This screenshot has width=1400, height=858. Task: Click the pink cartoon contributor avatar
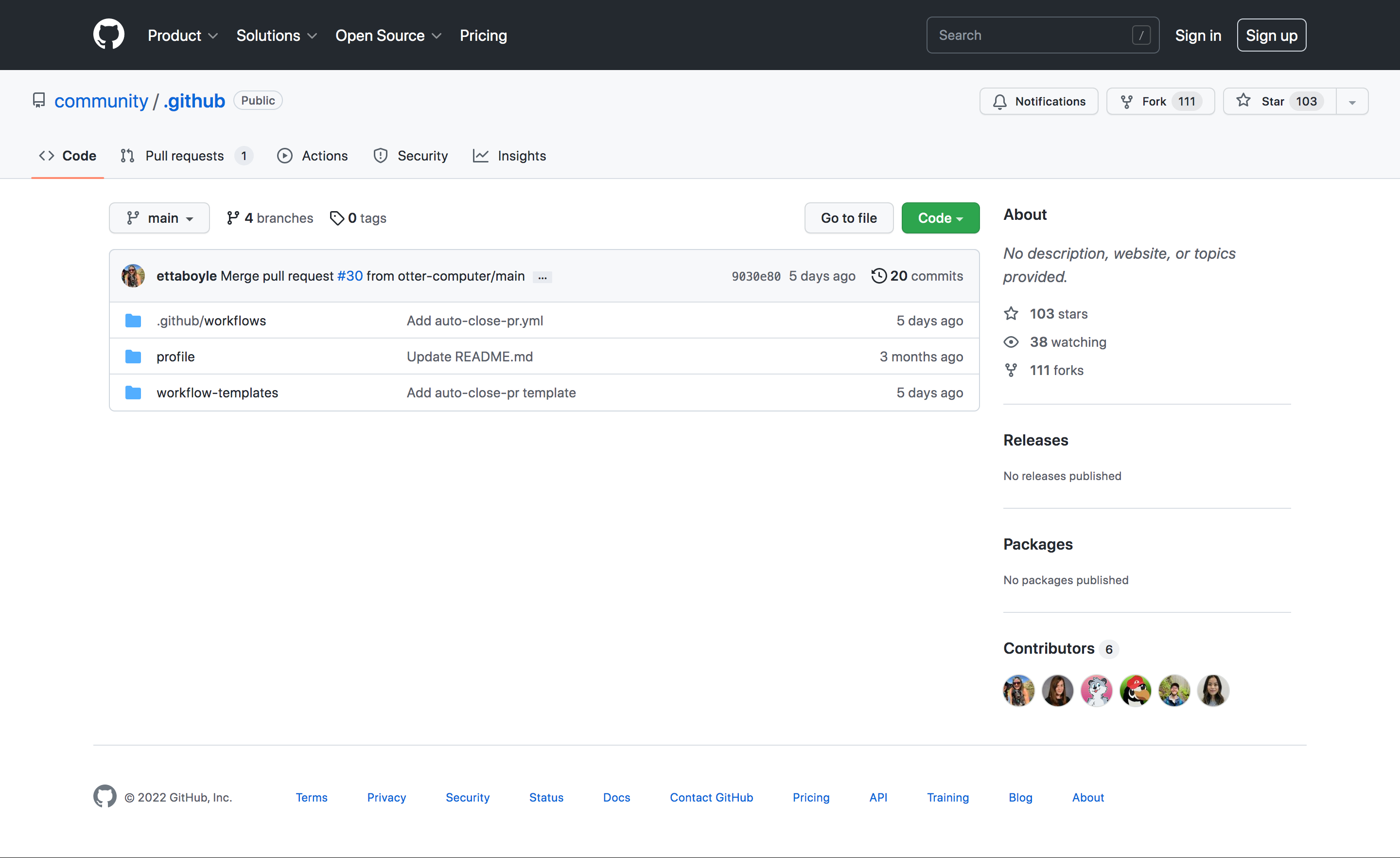click(x=1097, y=690)
